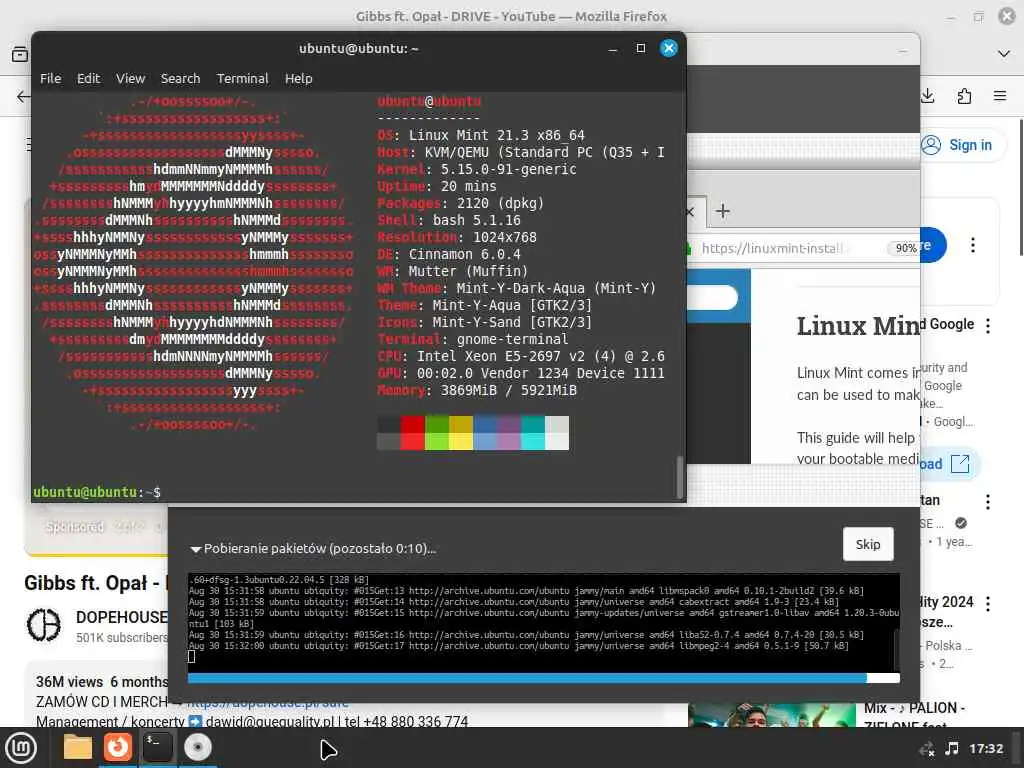Click the Linux Mint heading in slideshow
The height and width of the screenshot is (768, 1024).
tap(858, 326)
